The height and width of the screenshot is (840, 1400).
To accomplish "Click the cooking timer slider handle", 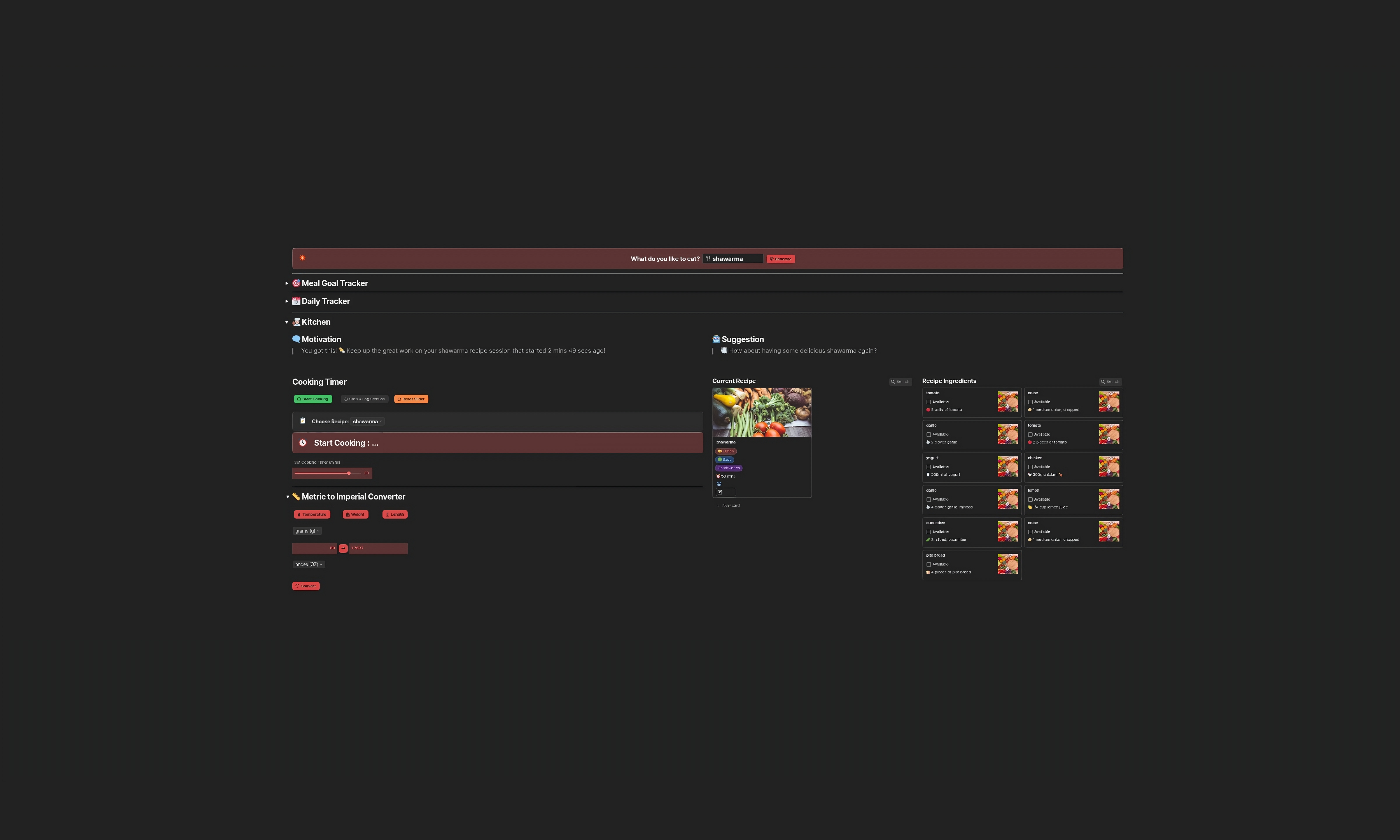I will pyautogui.click(x=349, y=473).
